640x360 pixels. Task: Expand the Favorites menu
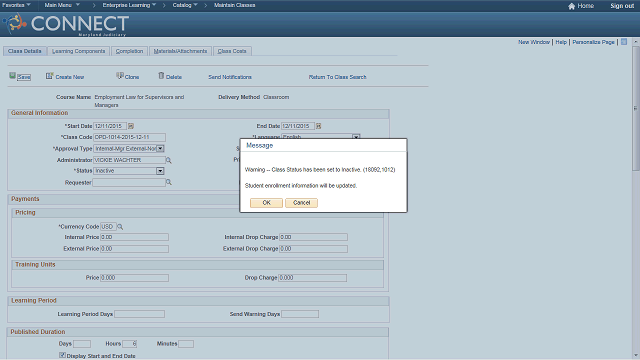[x=16, y=5]
